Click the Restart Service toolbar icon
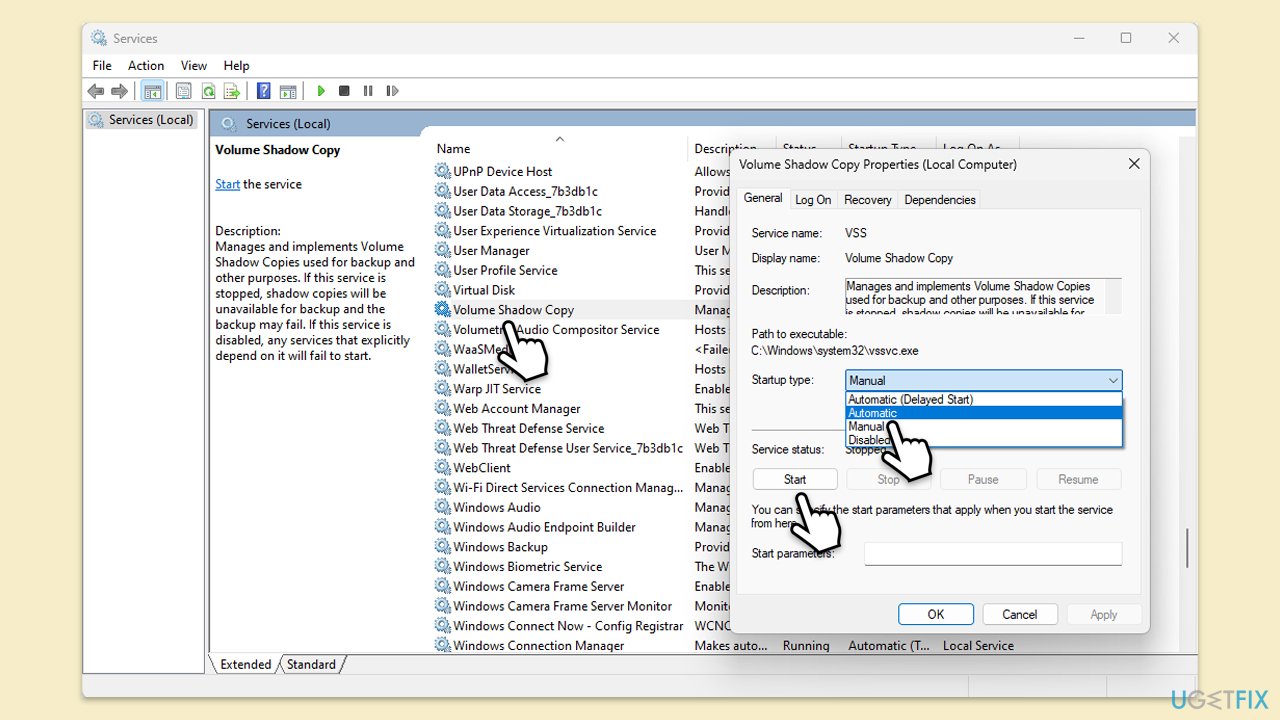The image size is (1280, 720). point(392,91)
